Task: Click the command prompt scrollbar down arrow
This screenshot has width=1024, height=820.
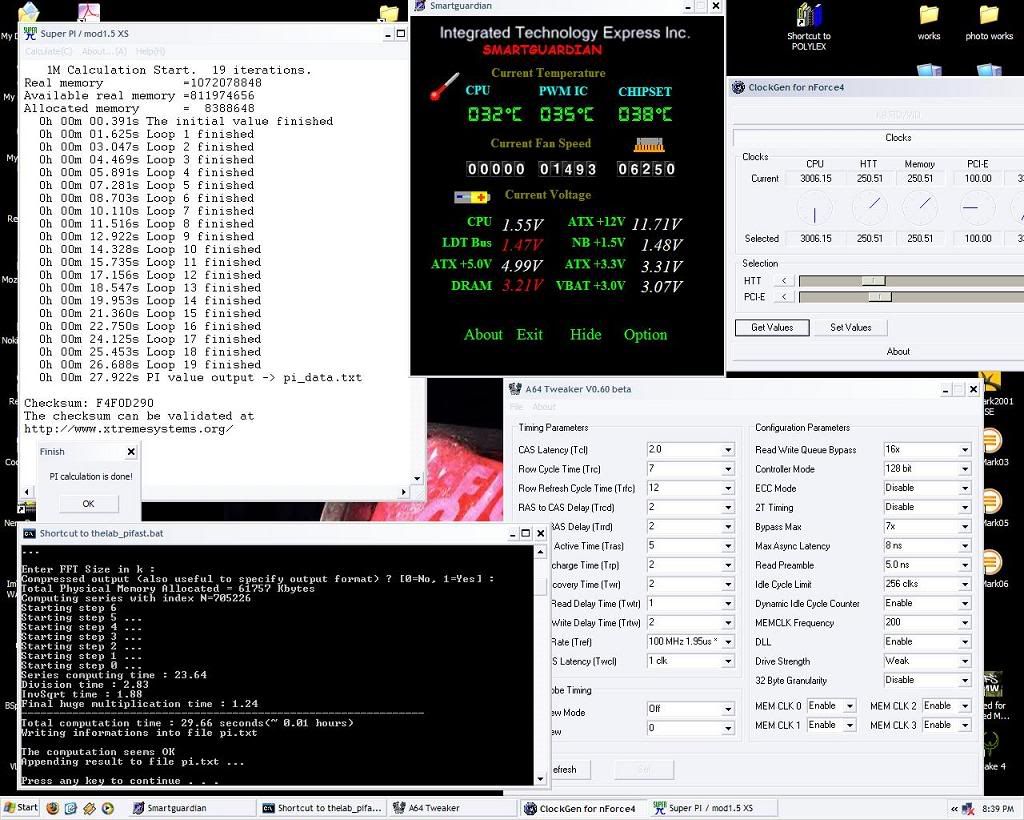Action: tap(540, 778)
